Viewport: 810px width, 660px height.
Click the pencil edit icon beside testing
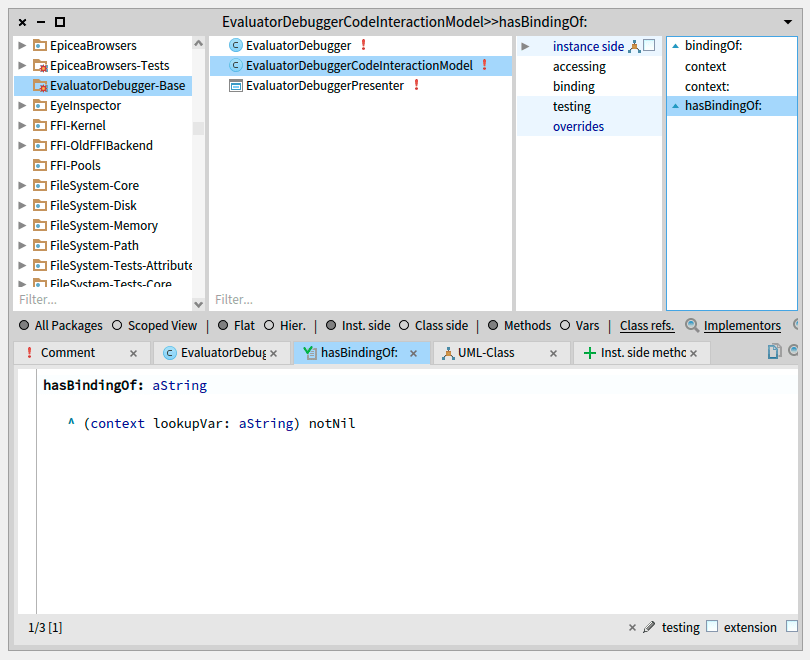(x=649, y=627)
